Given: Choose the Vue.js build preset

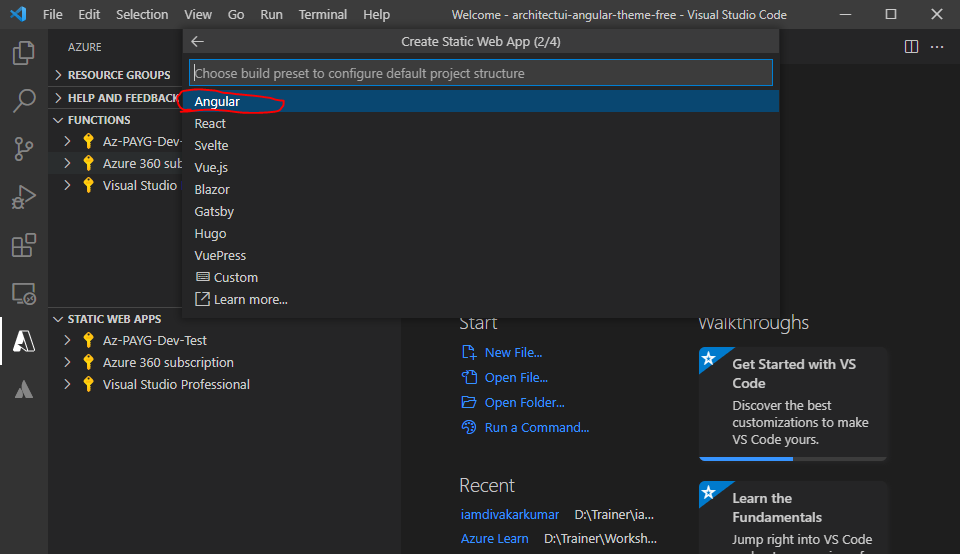Looking at the screenshot, I should [481, 167].
